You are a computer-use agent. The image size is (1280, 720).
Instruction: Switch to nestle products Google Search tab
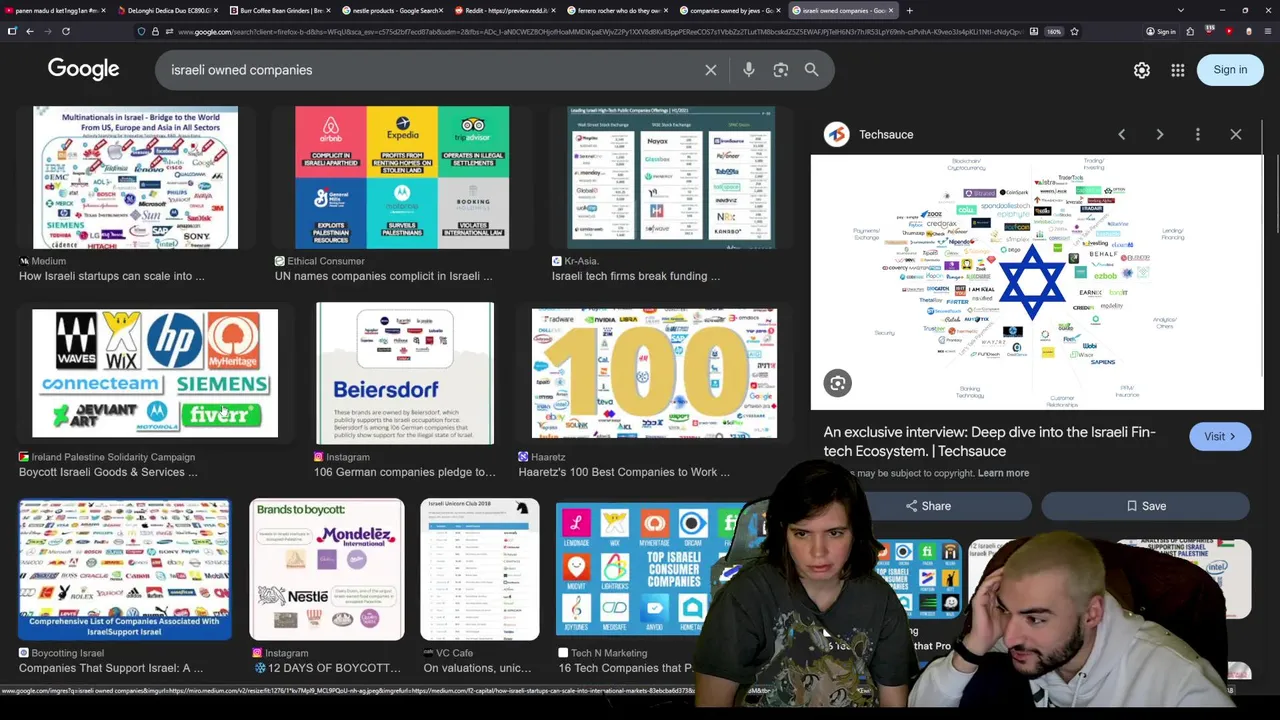click(x=392, y=10)
